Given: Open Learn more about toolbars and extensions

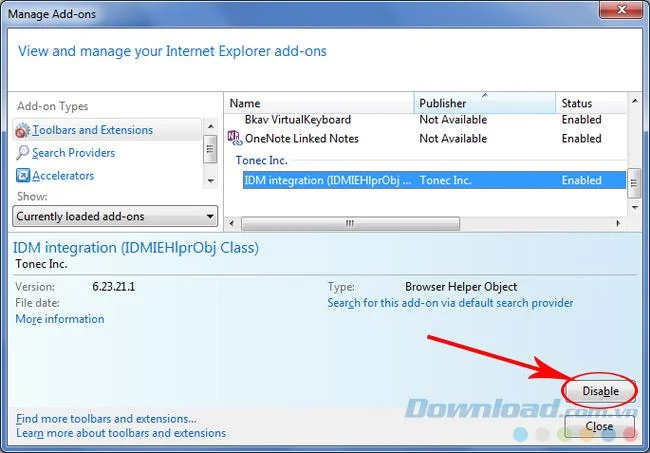Looking at the screenshot, I should (x=121, y=433).
